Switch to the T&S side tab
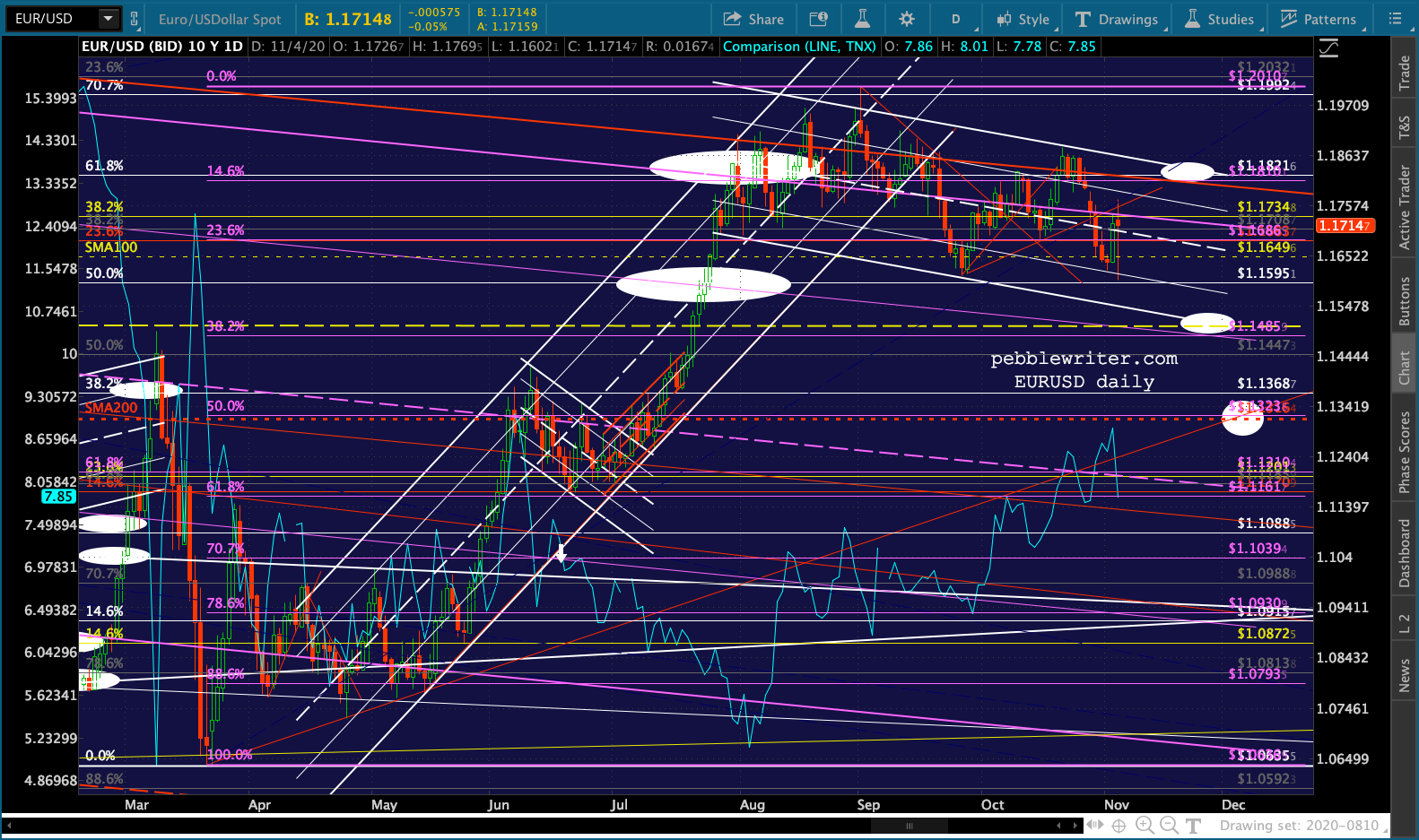 click(1405, 128)
